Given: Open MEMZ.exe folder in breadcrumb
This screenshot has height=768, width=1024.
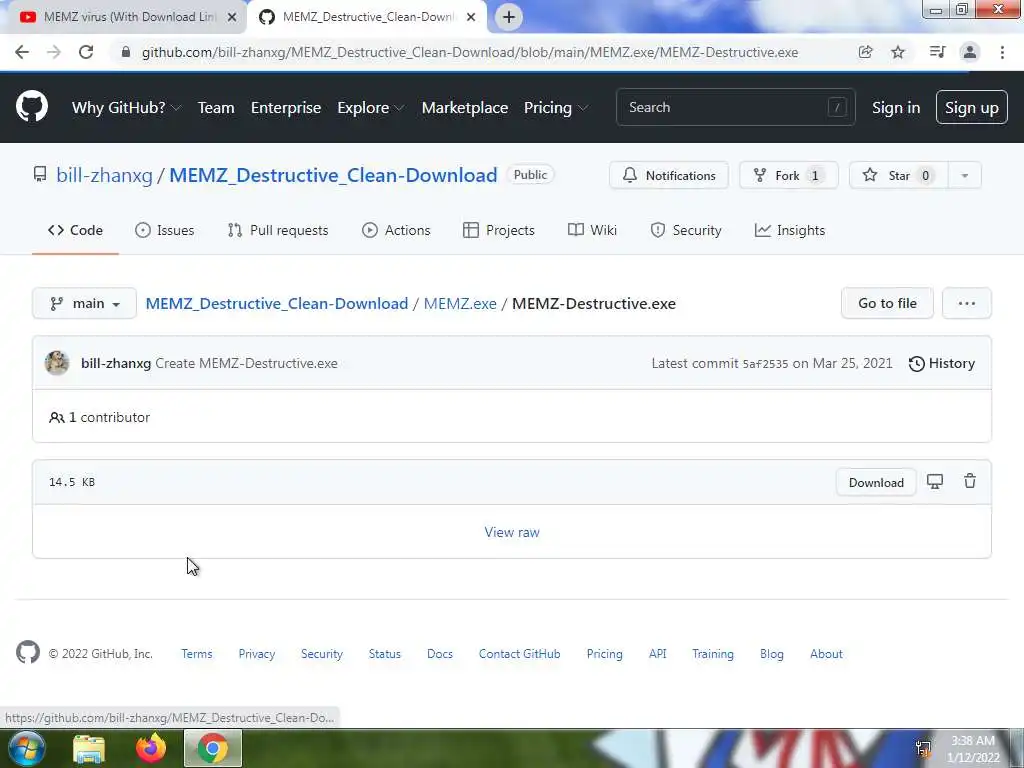Looking at the screenshot, I should pos(460,304).
